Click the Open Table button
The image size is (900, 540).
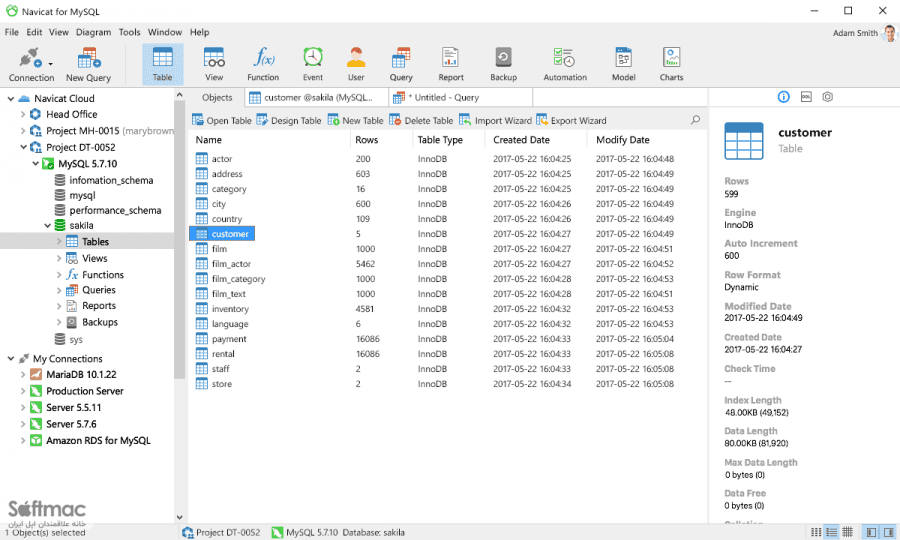(x=222, y=120)
